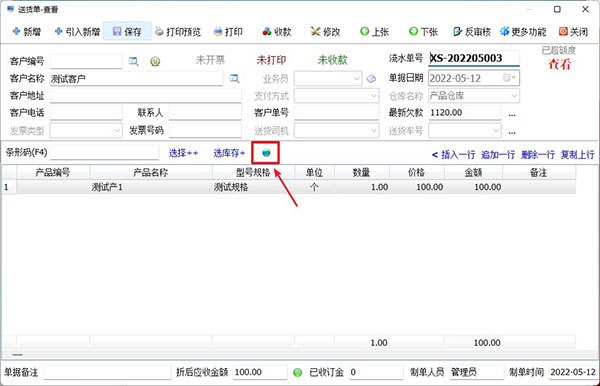The image size is (600, 386).
Task: Focus the 客户编号 input field
Action: click(x=86, y=61)
